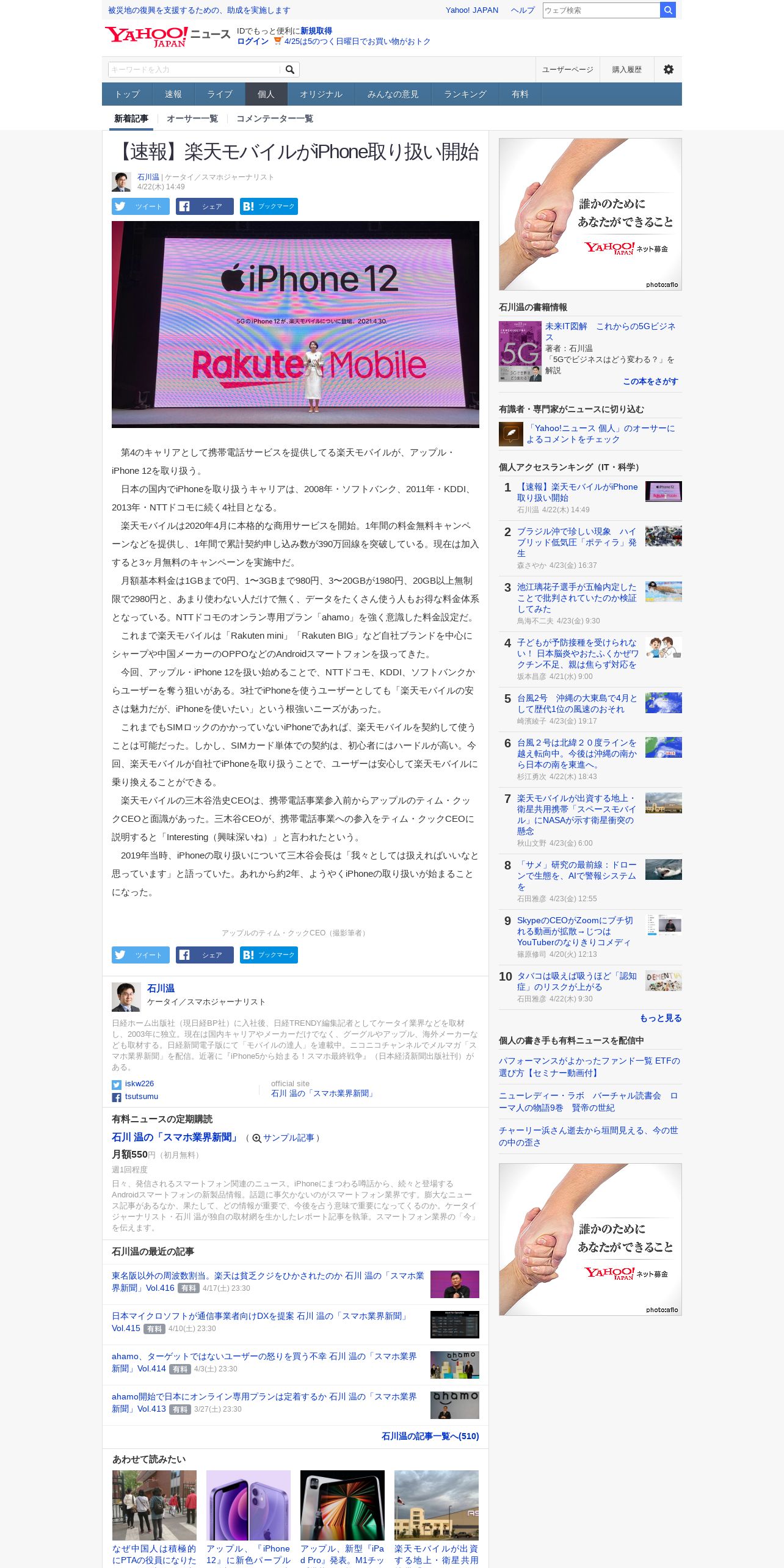Click the Facebook icon next to tsutsumu
The width and height of the screenshot is (784, 1568).
[x=117, y=1098]
